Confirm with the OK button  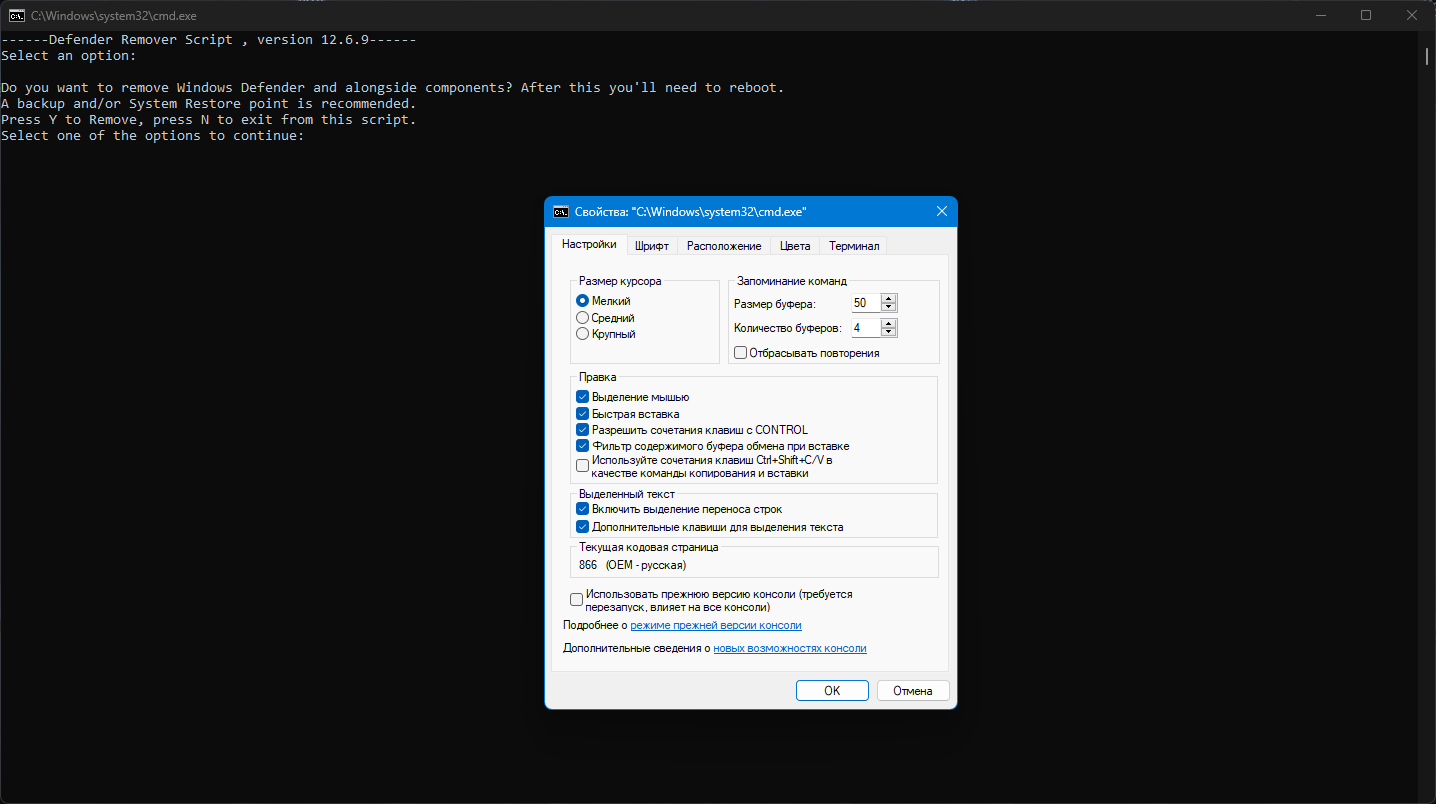832,691
